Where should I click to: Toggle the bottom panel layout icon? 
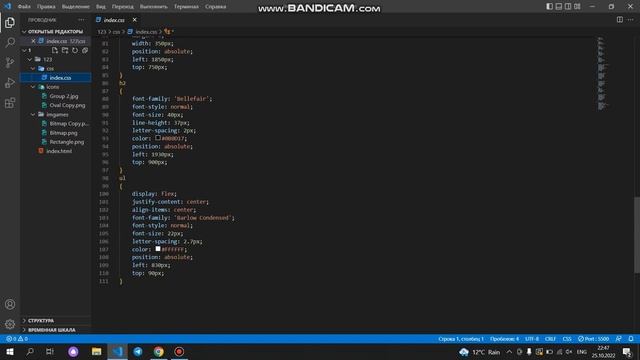click(x=559, y=7)
